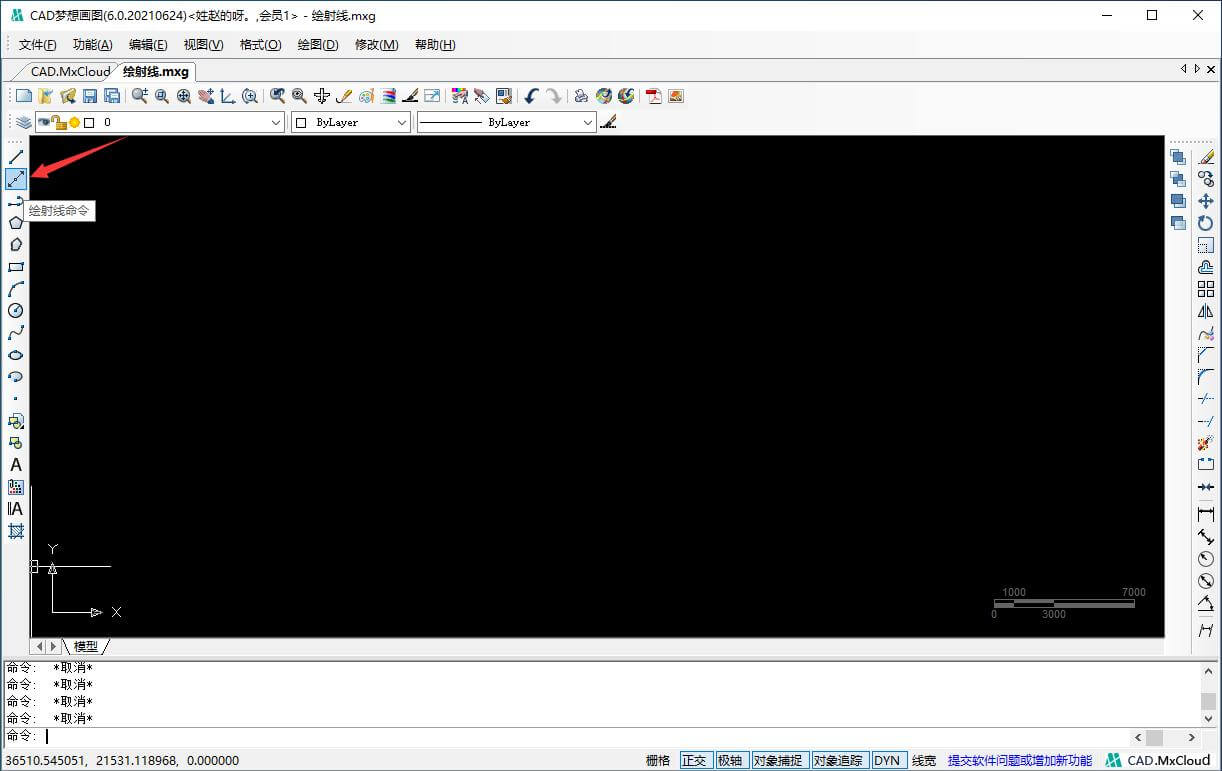Open the Layer manager icon
This screenshot has width=1222, height=771.
pyautogui.click(x=24, y=122)
